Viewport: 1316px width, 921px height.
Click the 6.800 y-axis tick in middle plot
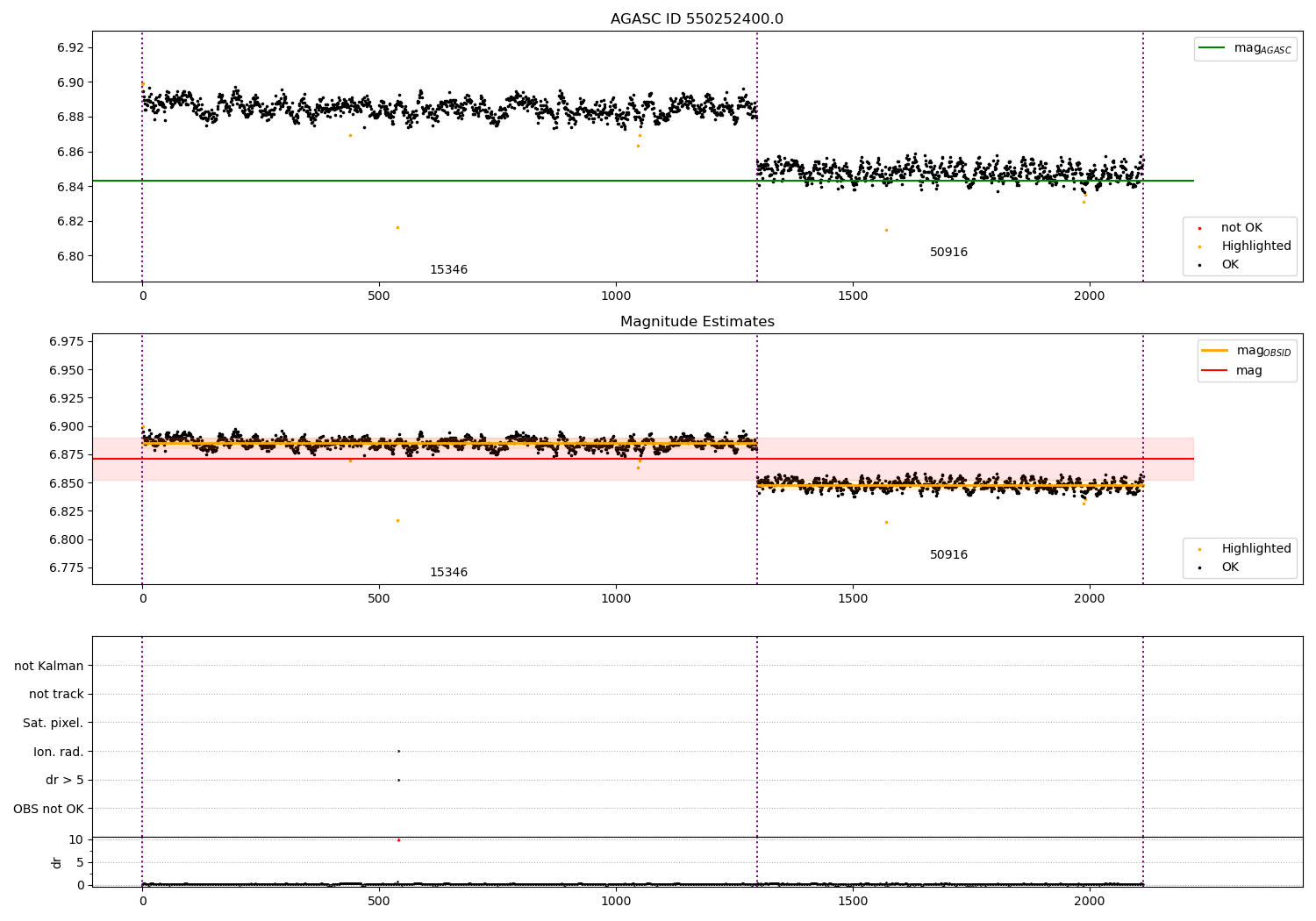pyautogui.click(x=68, y=539)
